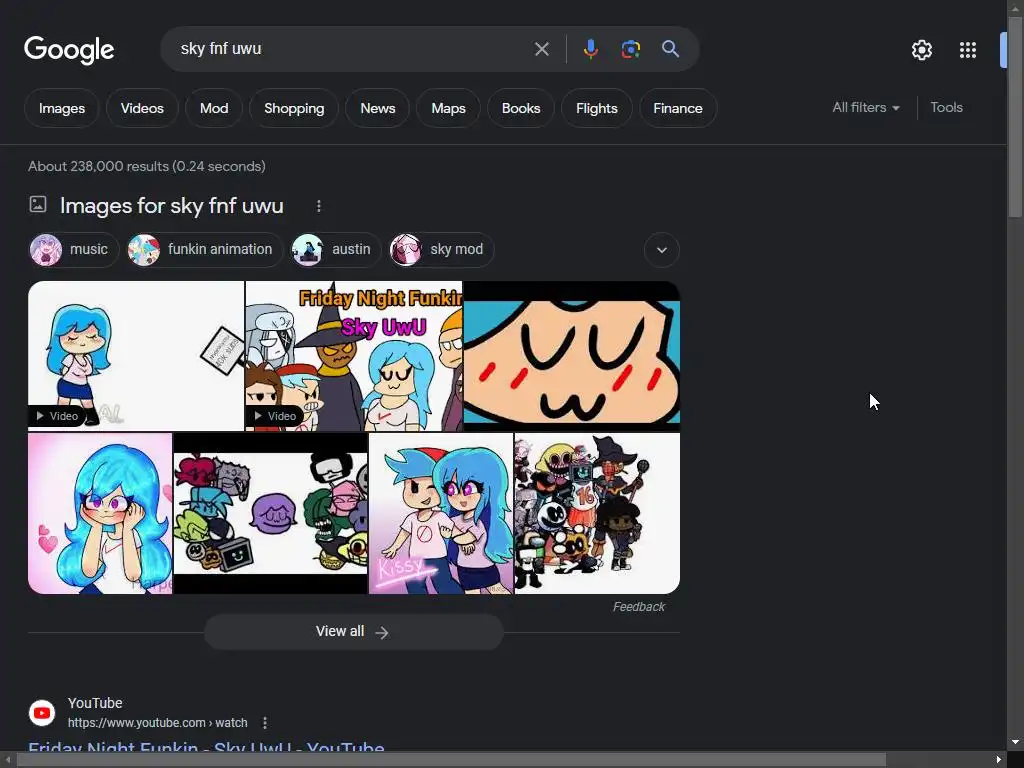
Task: Click the About 238,000 results text
Action: (x=147, y=167)
